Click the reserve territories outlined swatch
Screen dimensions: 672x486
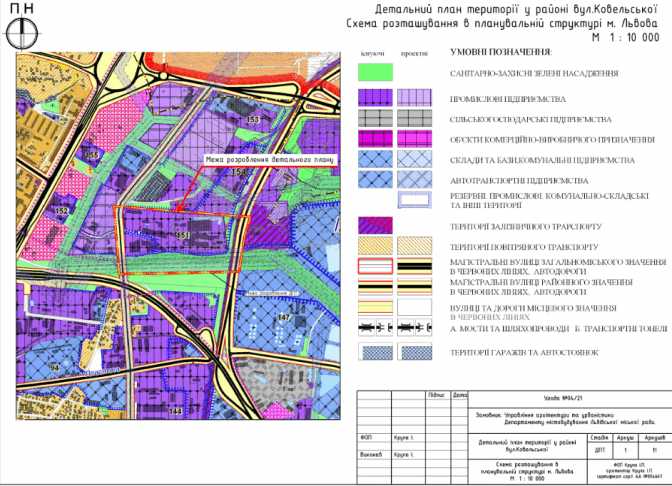(x=415, y=198)
